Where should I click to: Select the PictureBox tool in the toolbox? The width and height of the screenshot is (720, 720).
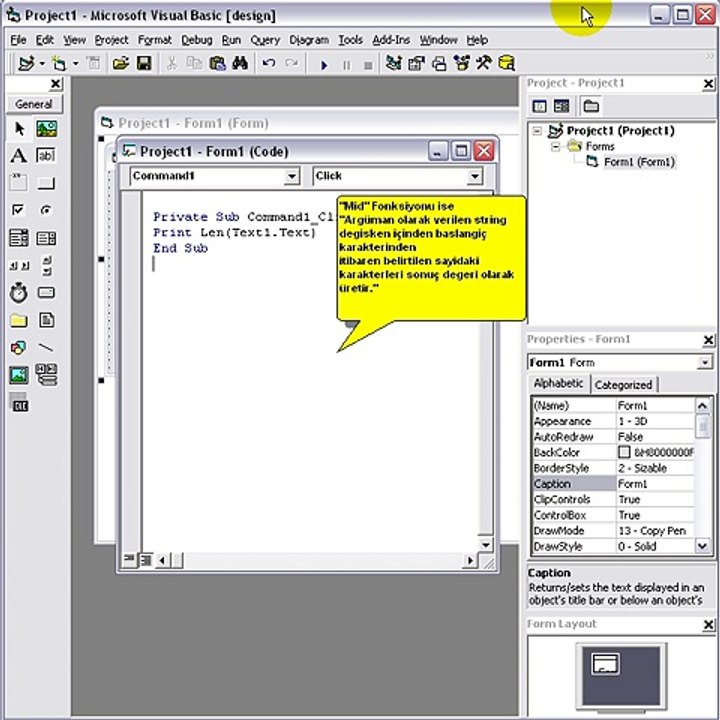[46, 129]
